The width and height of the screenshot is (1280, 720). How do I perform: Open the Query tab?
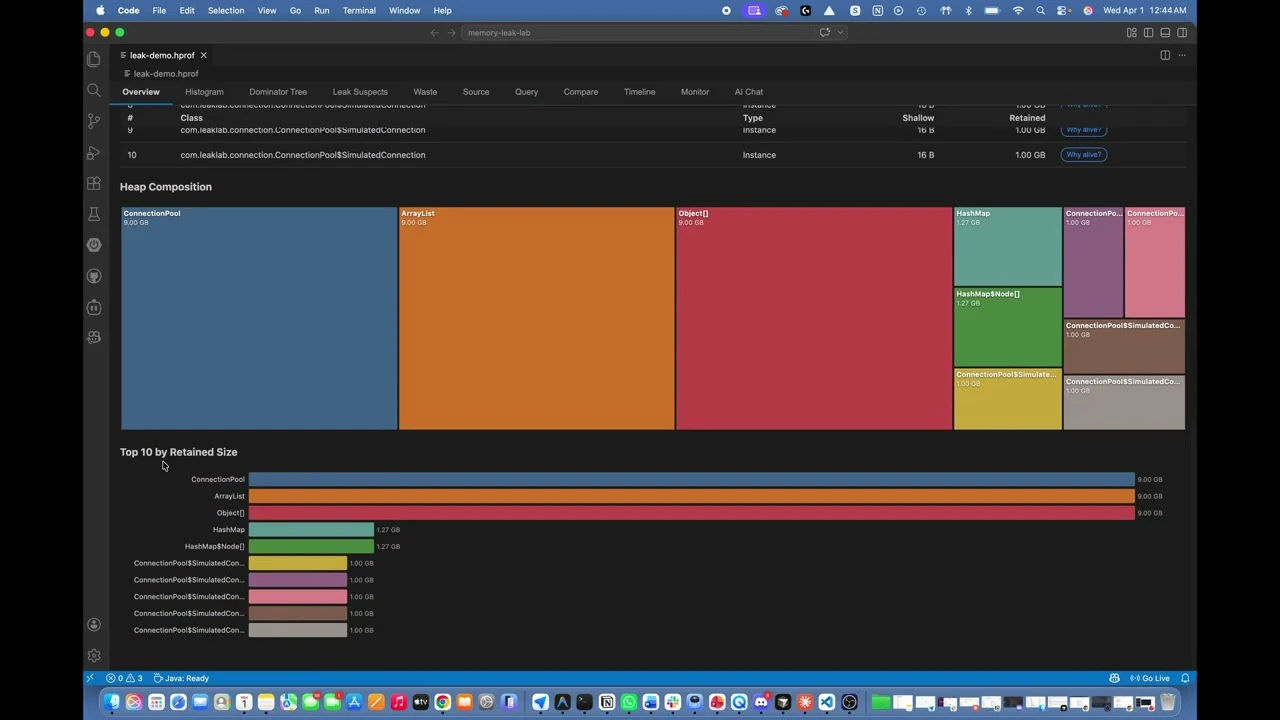point(526,92)
